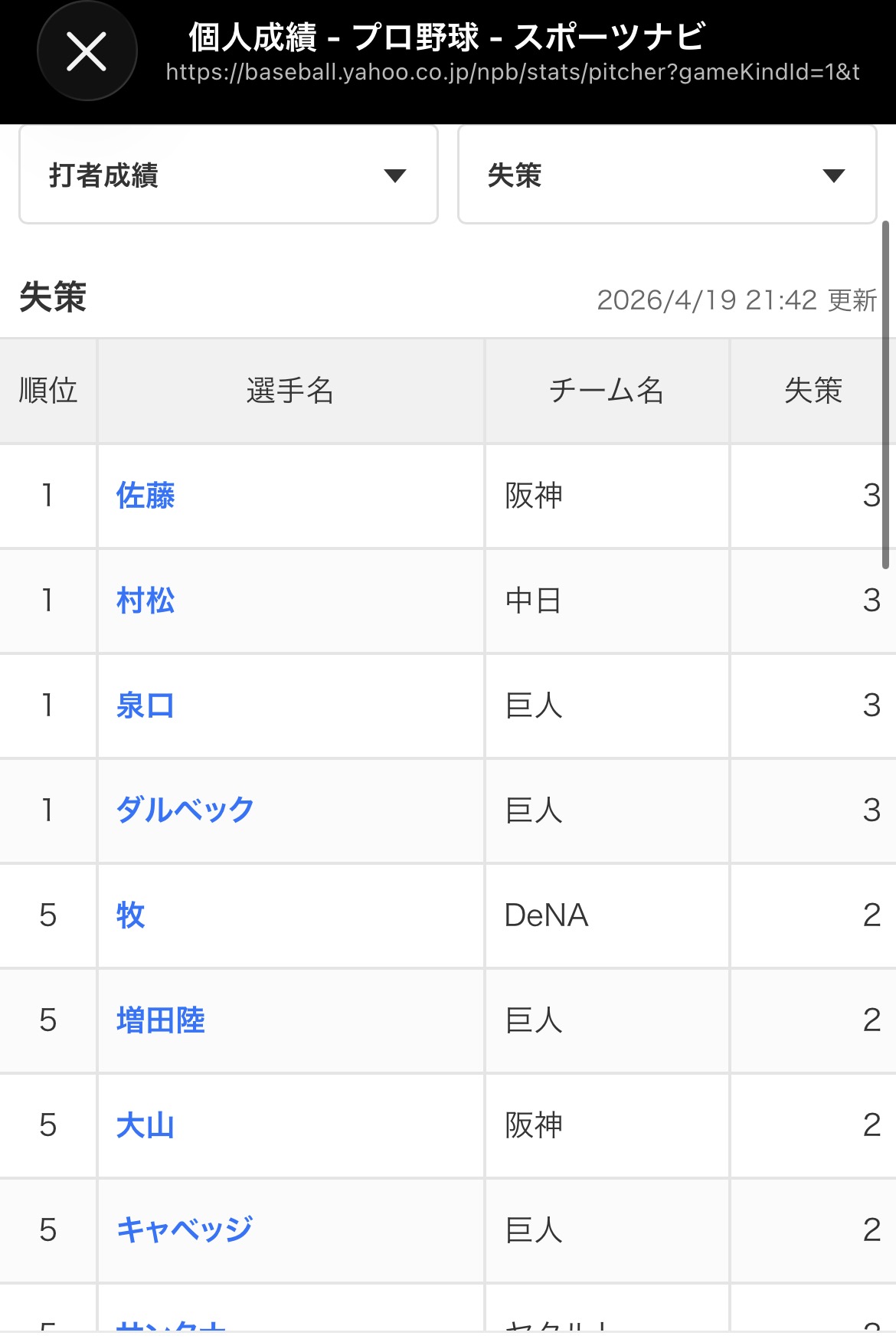
Task: Expand the 失策 category dropdown
Action: [666, 175]
